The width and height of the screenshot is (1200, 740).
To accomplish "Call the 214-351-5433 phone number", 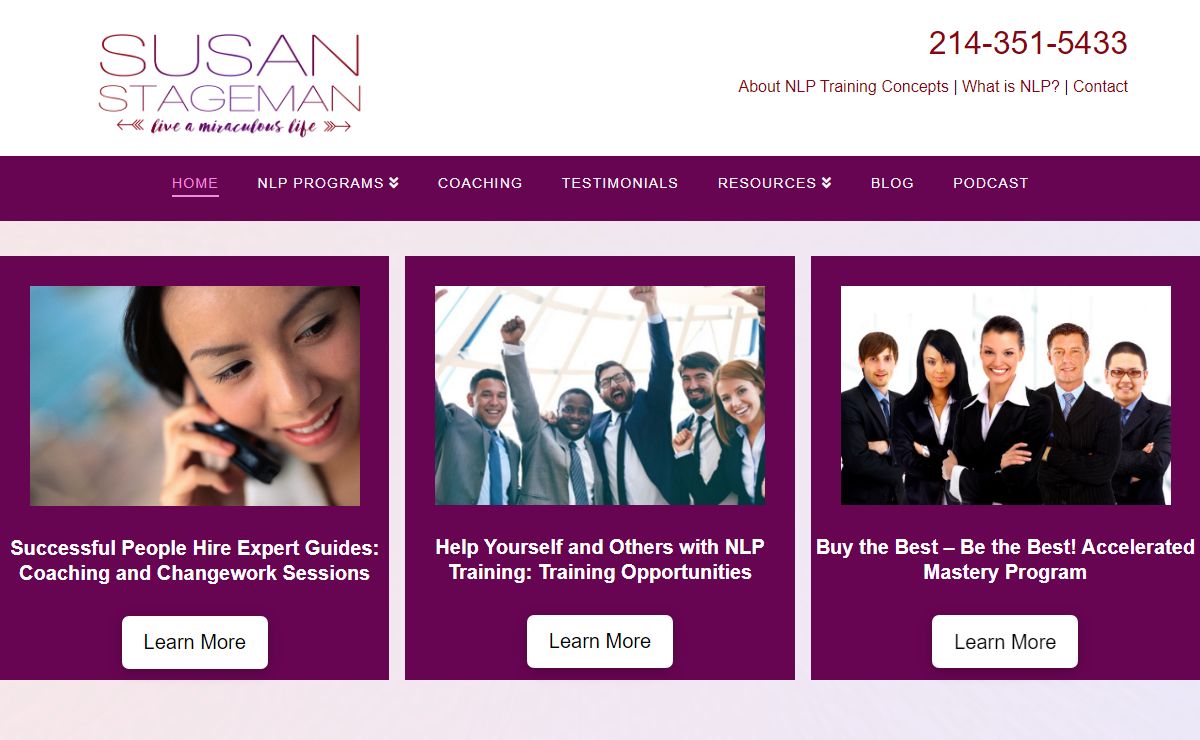I will 1028,43.
